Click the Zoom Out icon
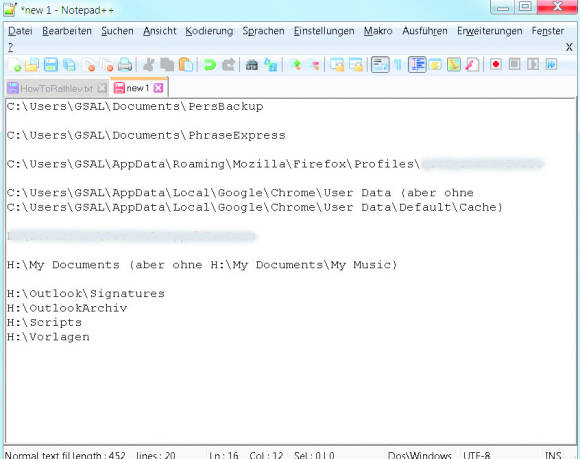Image resolution: width=580 pixels, height=459 pixels. [315, 65]
